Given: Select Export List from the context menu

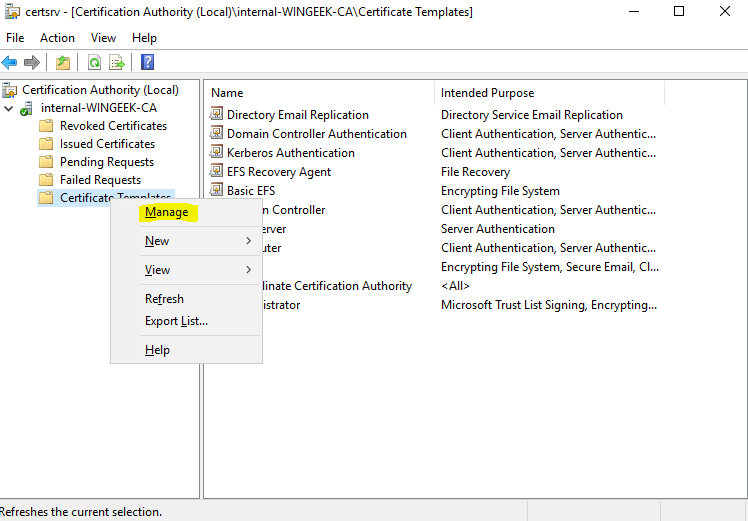Looking at the screenshot, I should tap(176, 321).
